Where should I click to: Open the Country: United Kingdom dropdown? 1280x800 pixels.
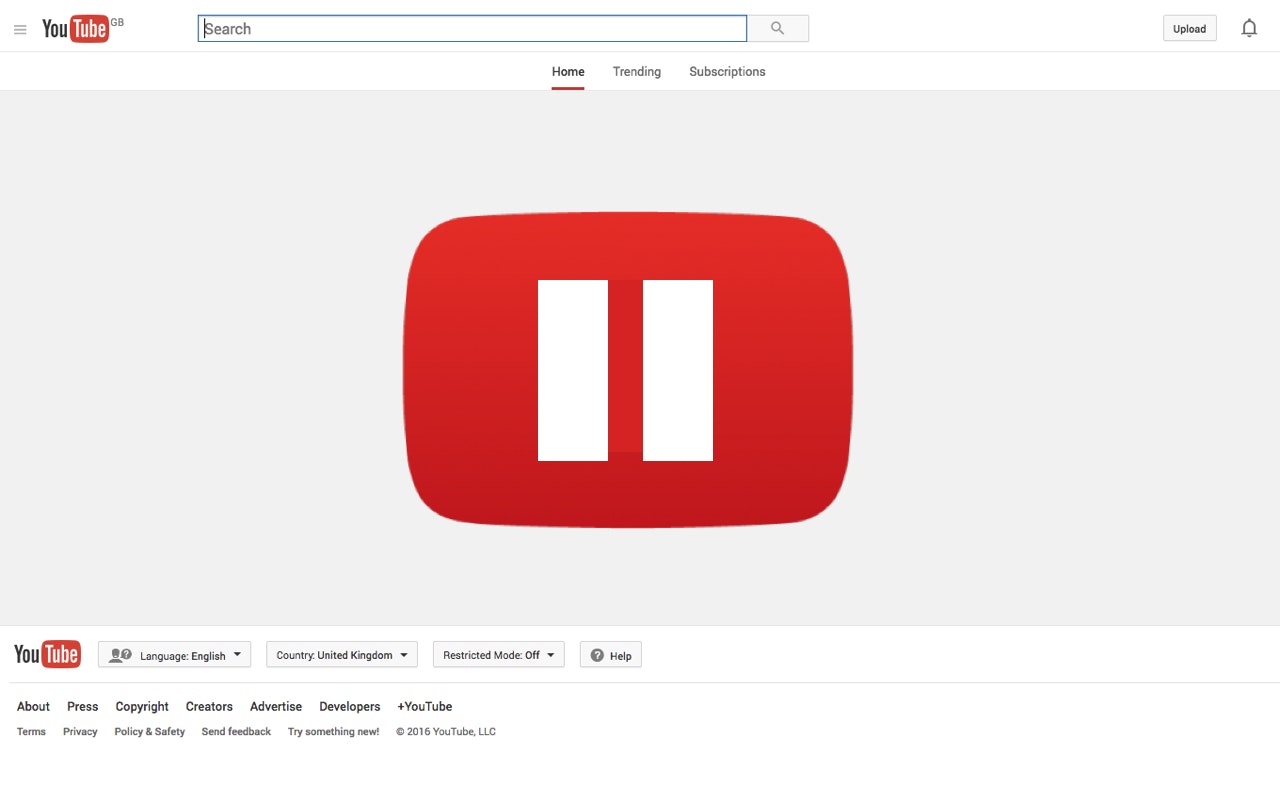(341, 655)
